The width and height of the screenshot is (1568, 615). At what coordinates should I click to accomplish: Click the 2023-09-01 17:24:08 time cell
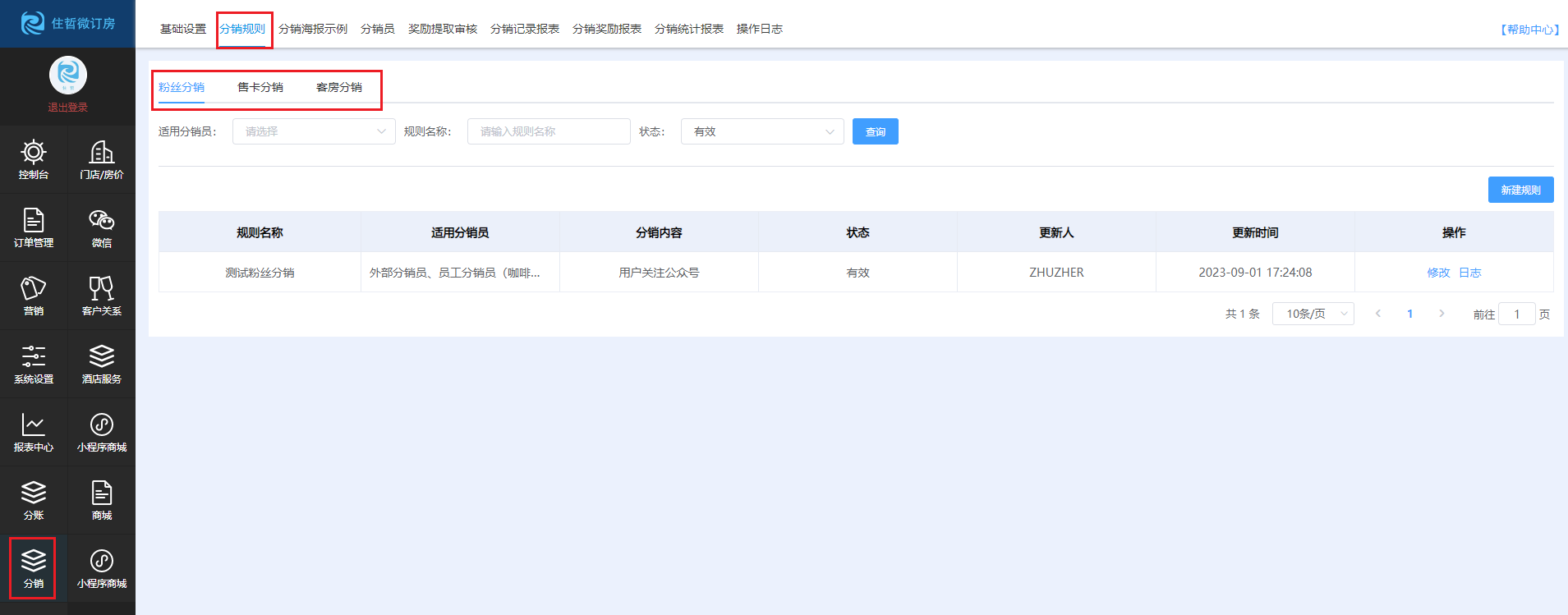point(1255,273)
